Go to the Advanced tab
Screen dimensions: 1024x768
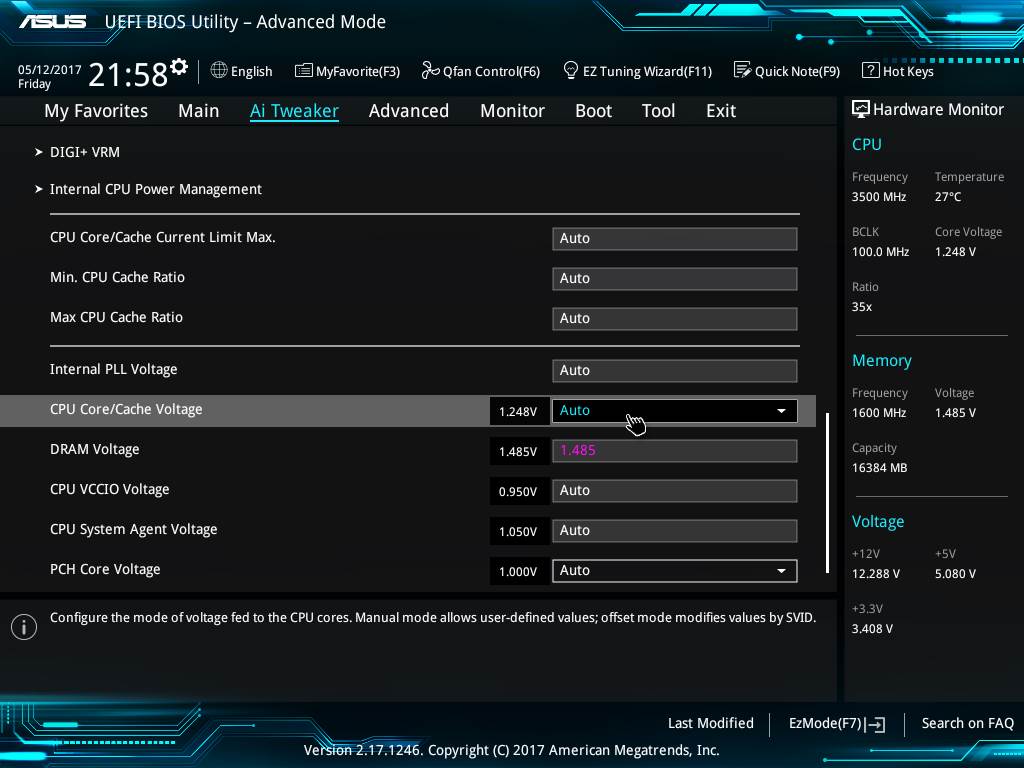click(409, 111)
